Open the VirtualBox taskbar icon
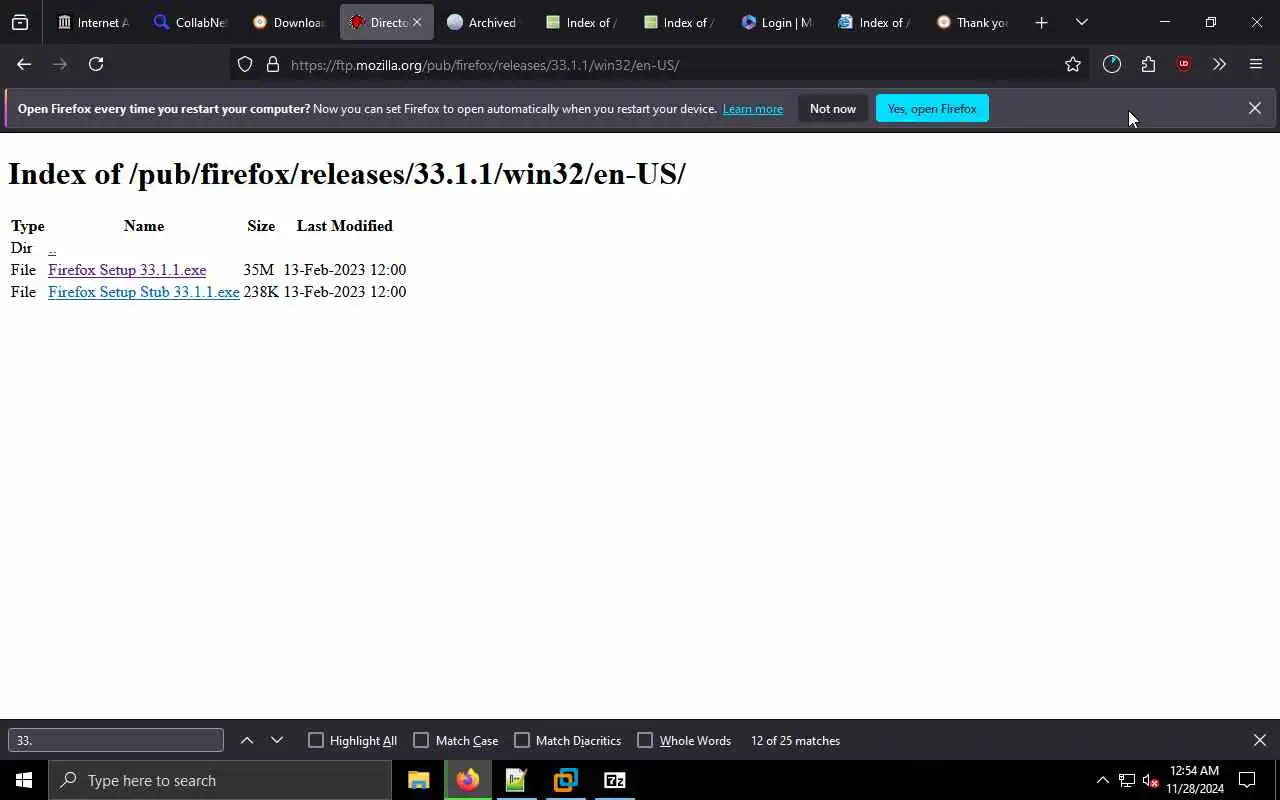Viewport: 1280px width, 800px height. tap(566, 780)
